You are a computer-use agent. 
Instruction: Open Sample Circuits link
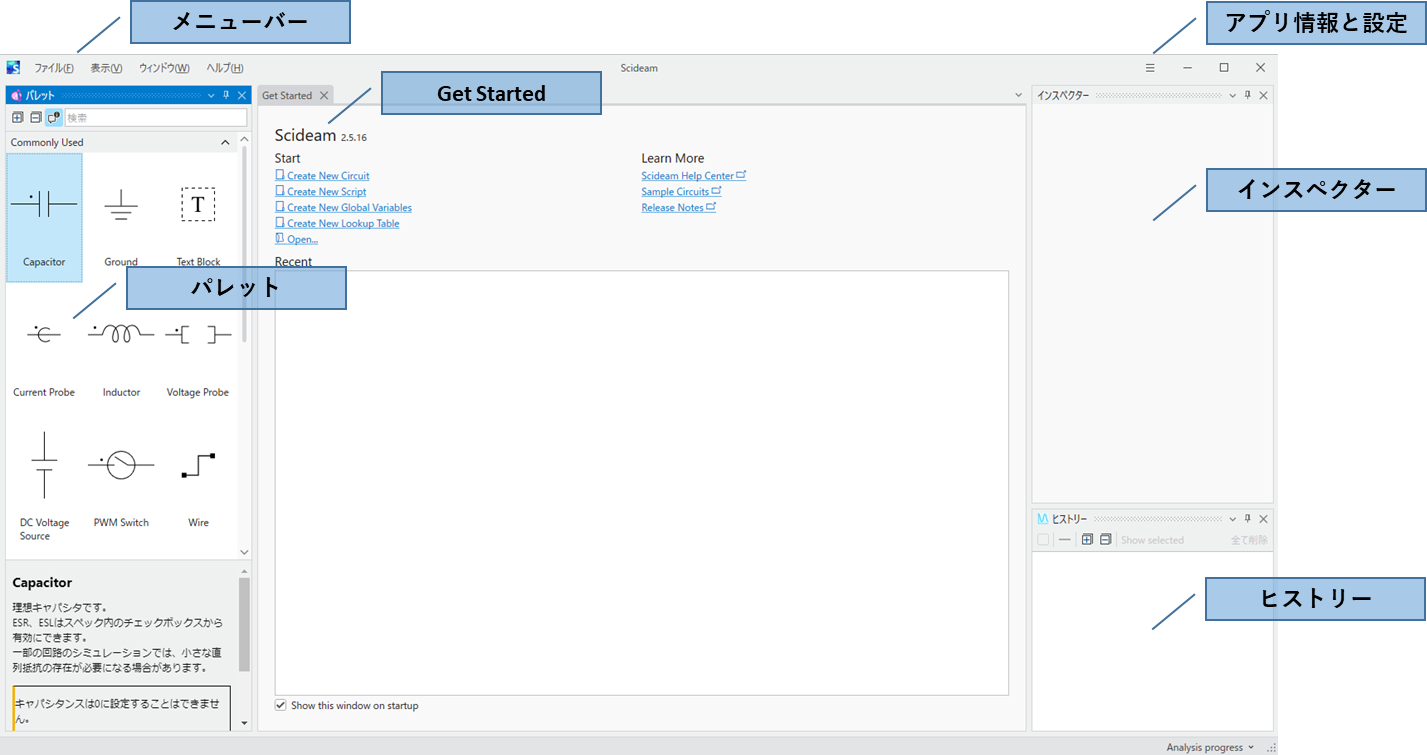click(x=681, y=192)
